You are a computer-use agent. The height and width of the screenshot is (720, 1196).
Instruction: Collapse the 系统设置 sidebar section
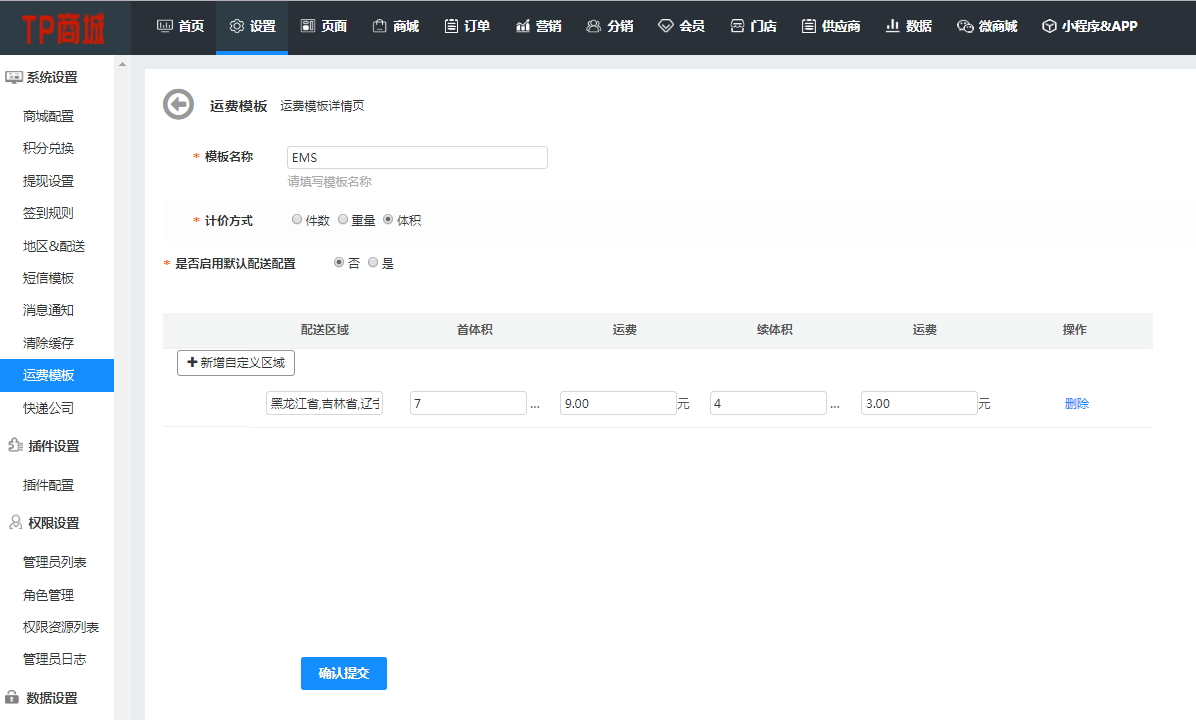coord(51,78)
